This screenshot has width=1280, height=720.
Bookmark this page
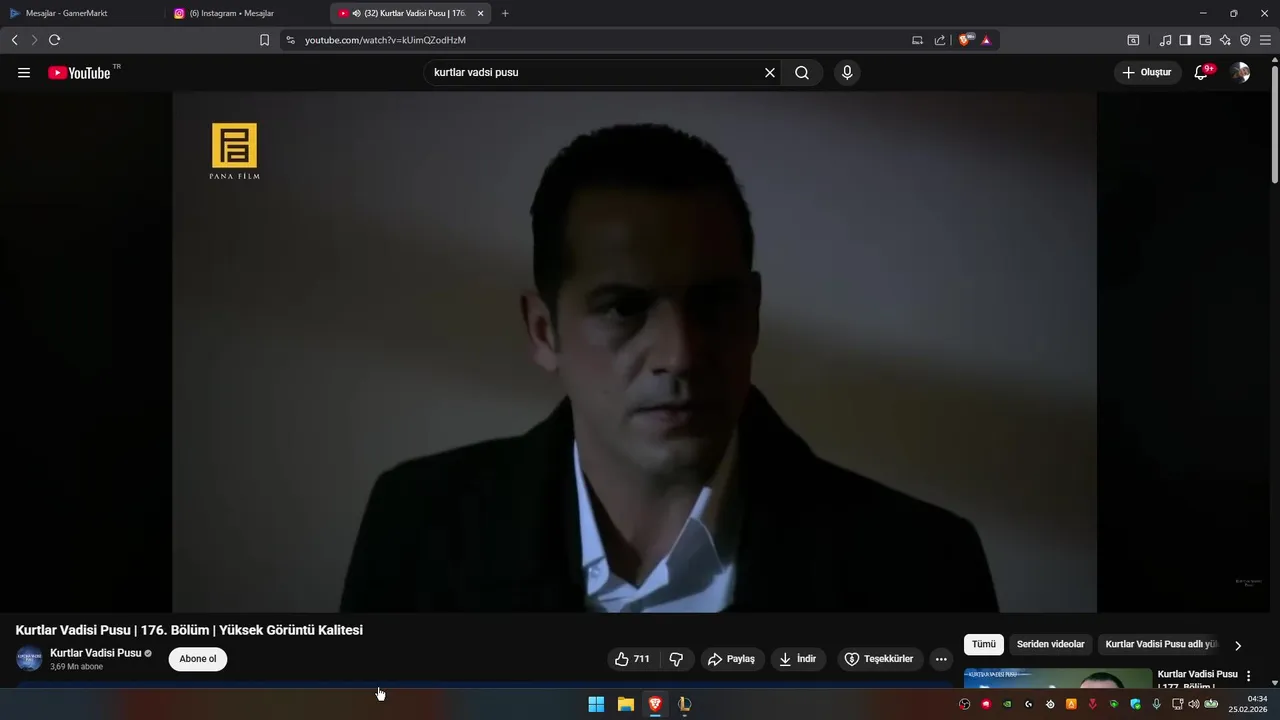tap(264, 40)
